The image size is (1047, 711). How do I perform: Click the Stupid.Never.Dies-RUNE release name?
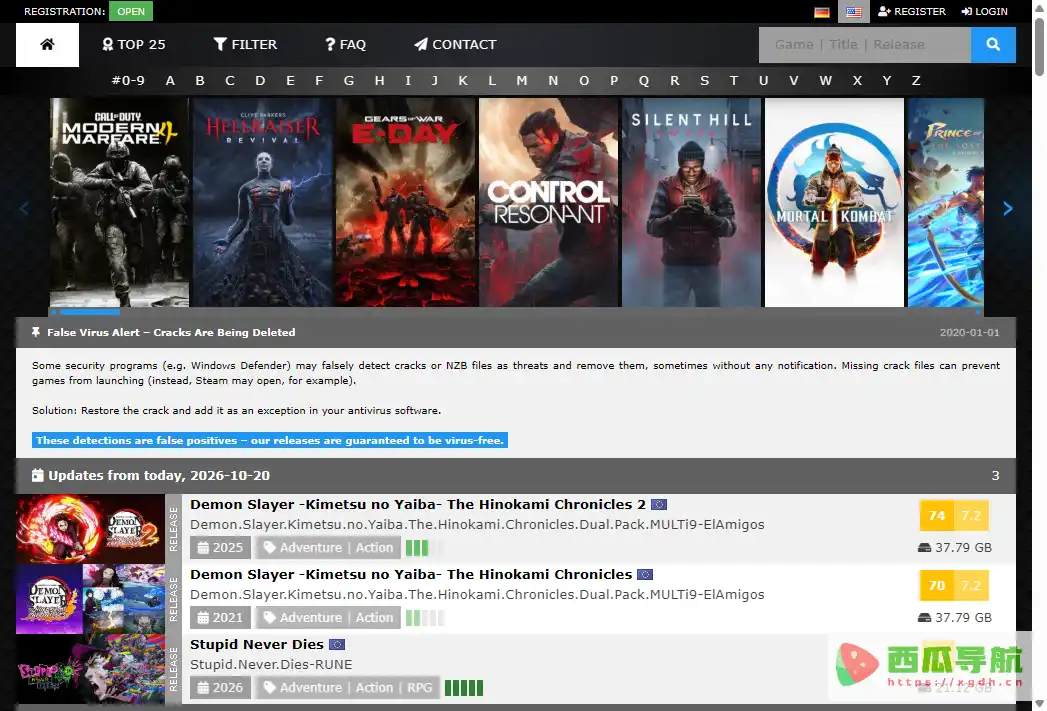271,665
